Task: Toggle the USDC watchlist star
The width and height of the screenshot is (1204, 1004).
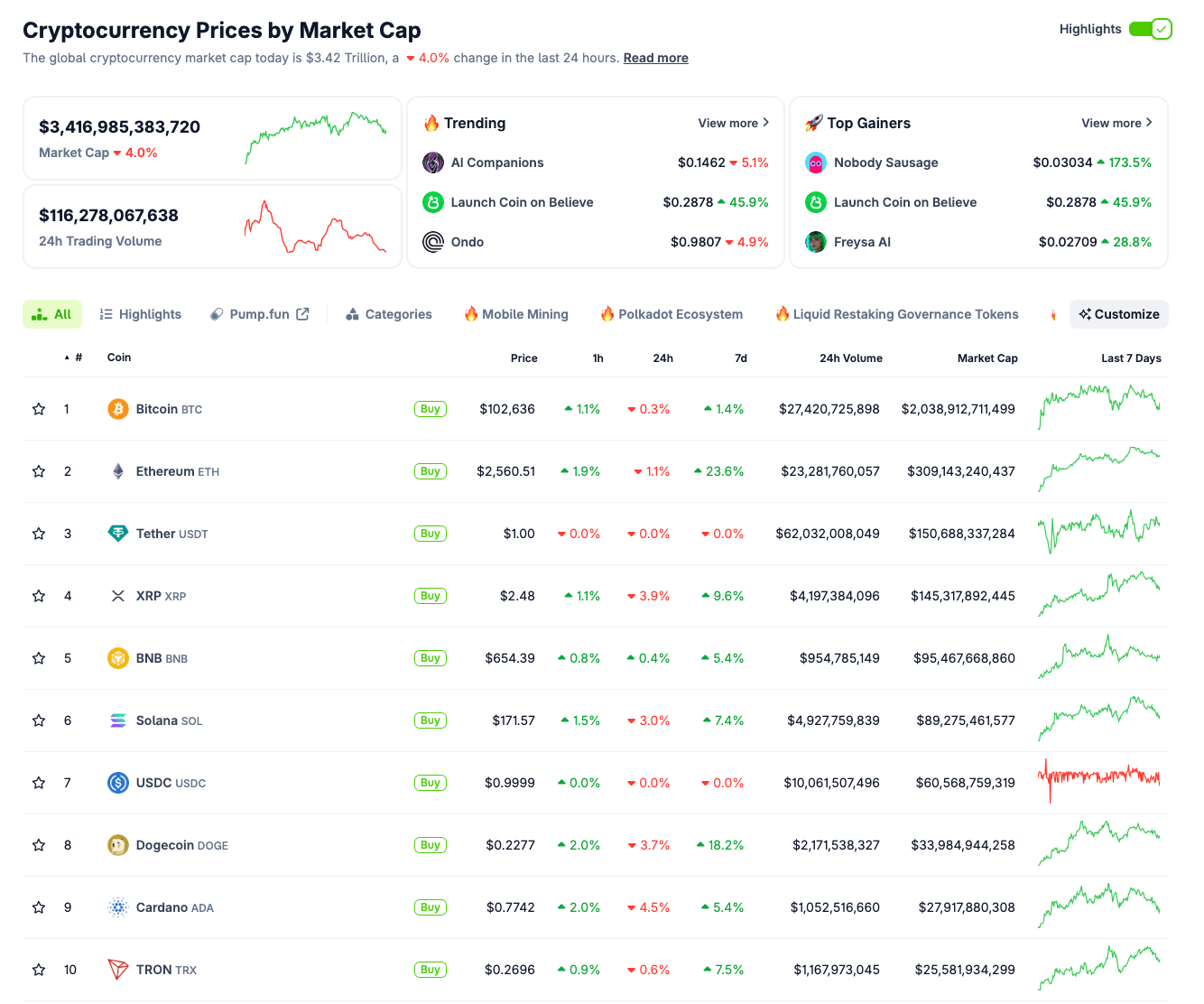Action: click(x=39, y=783)
